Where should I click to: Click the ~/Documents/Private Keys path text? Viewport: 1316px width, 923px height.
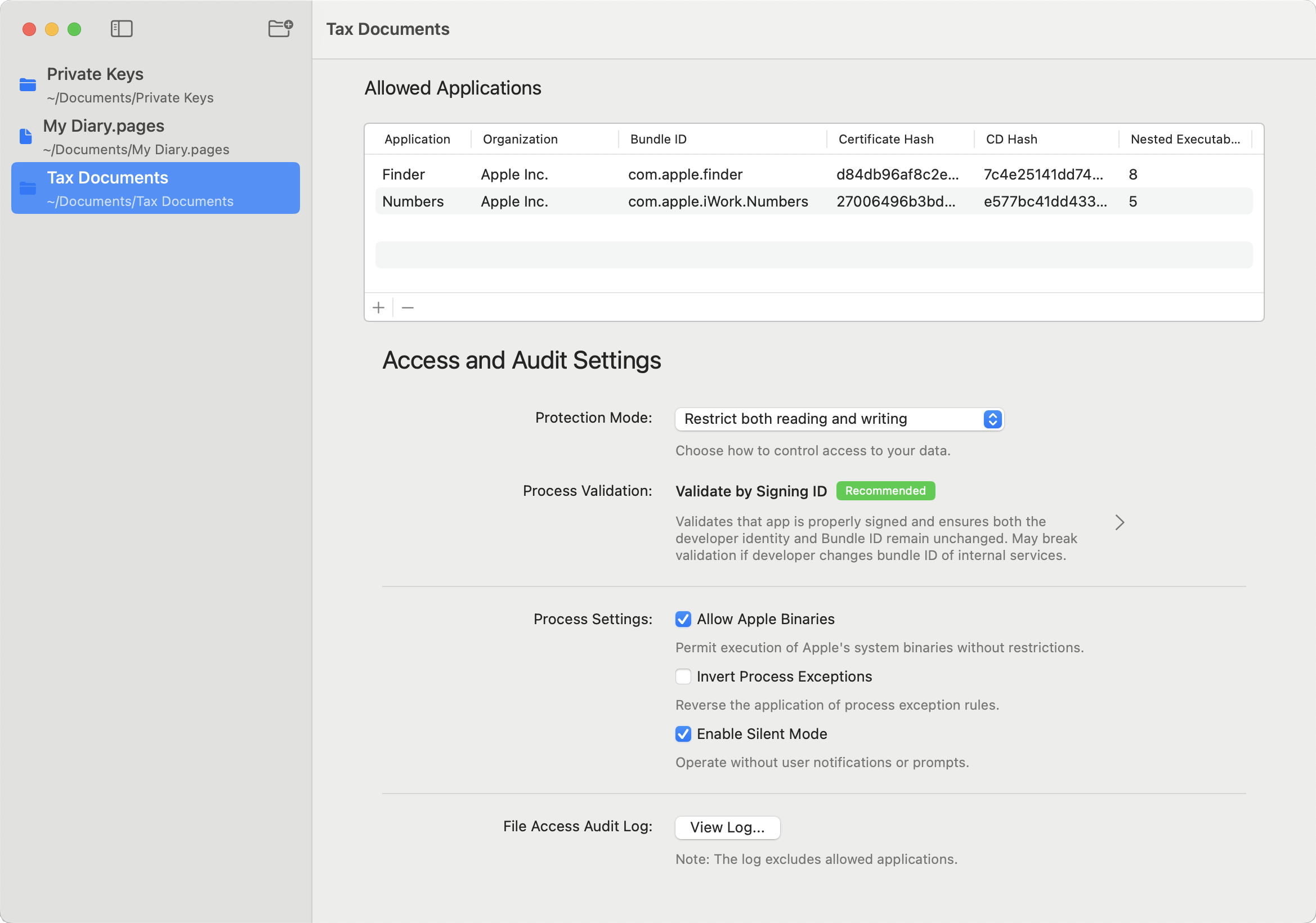pos(130,98)
